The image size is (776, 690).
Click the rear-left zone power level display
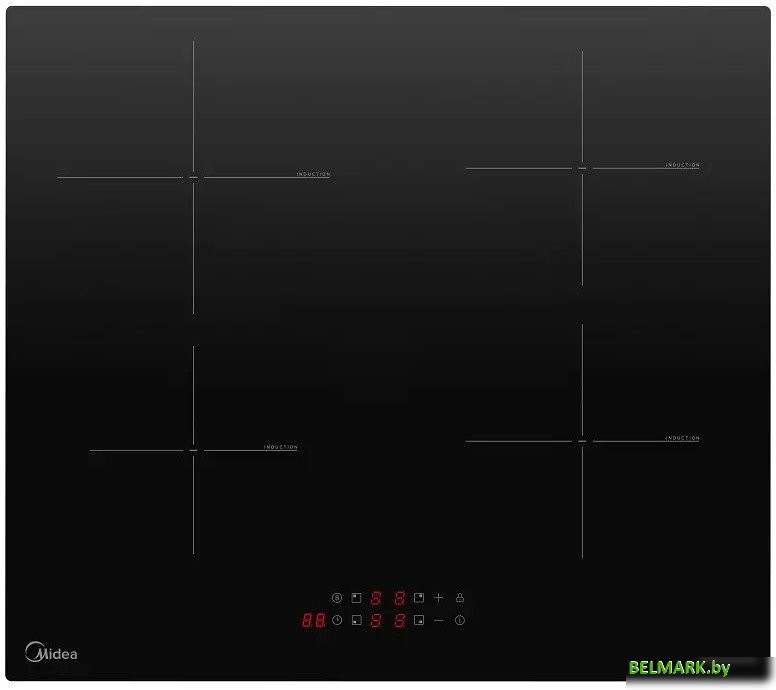[376, 598]
